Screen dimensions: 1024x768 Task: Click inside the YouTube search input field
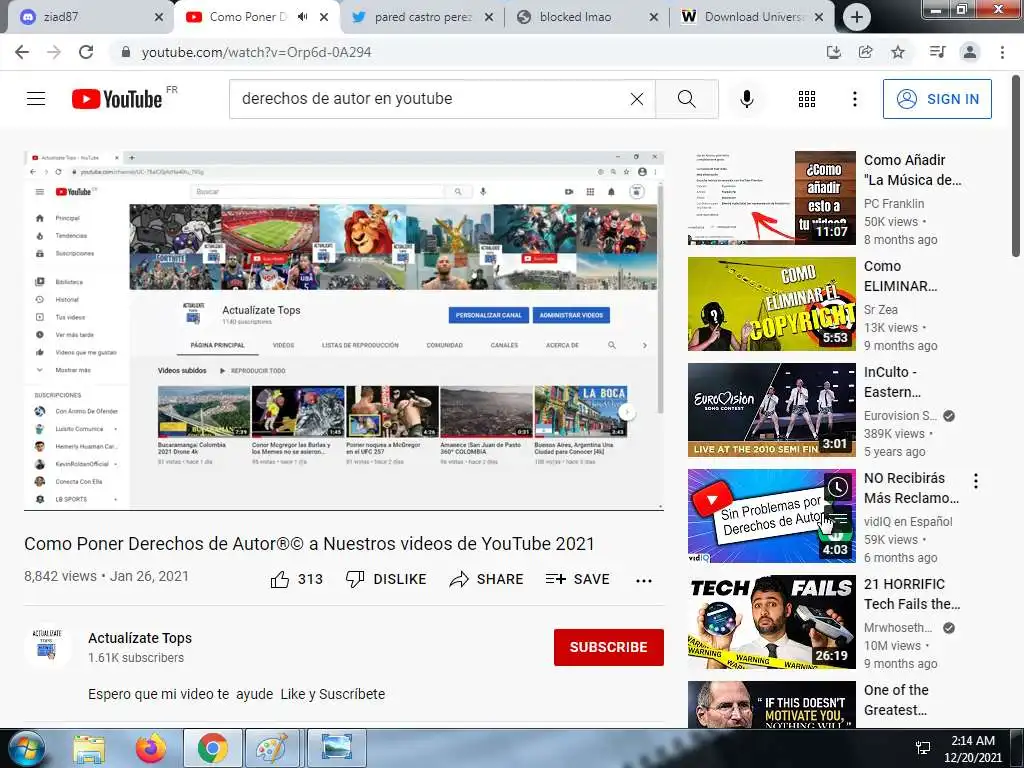coord(431,99)
